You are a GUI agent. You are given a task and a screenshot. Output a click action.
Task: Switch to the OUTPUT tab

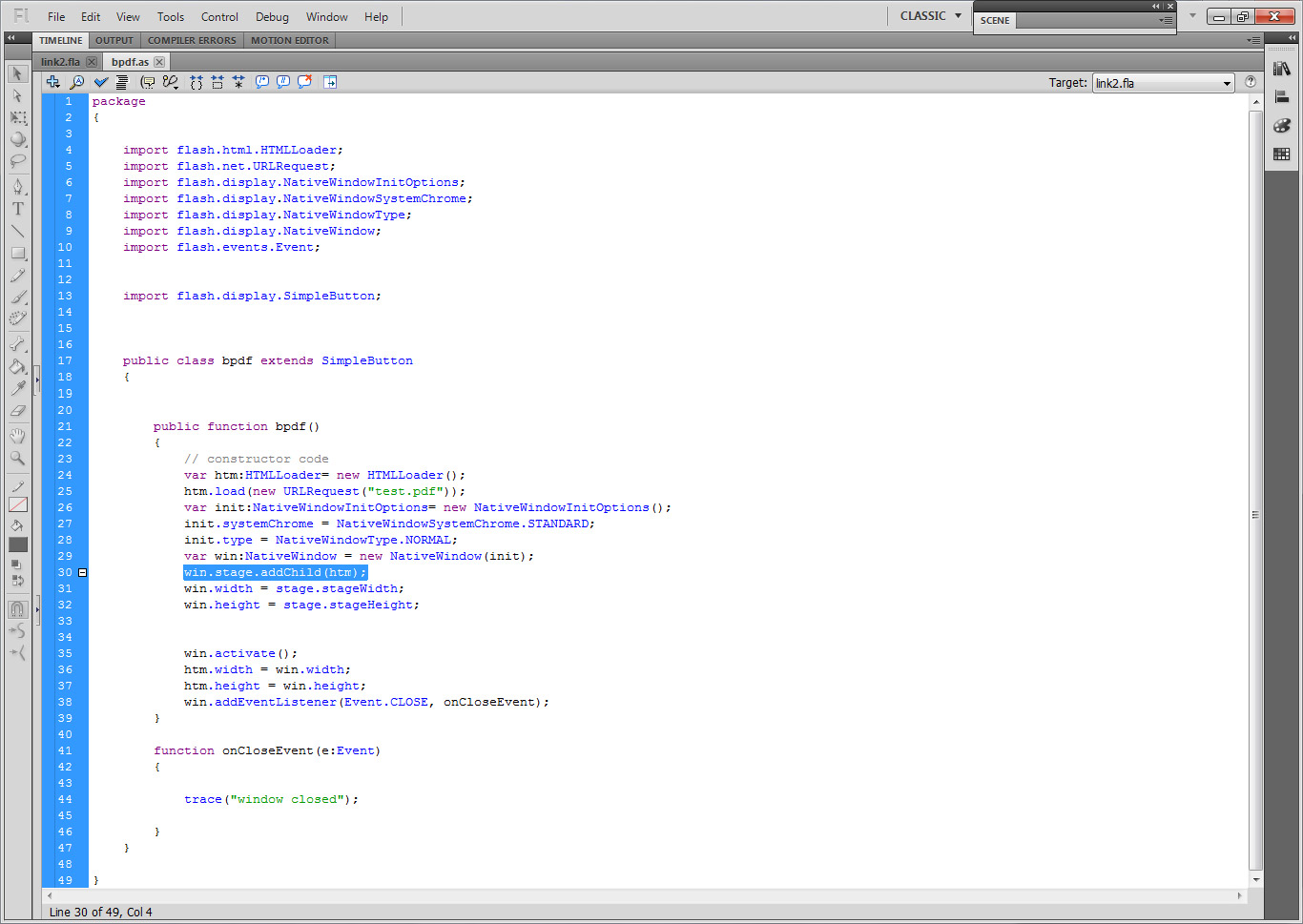click(114, 40)
